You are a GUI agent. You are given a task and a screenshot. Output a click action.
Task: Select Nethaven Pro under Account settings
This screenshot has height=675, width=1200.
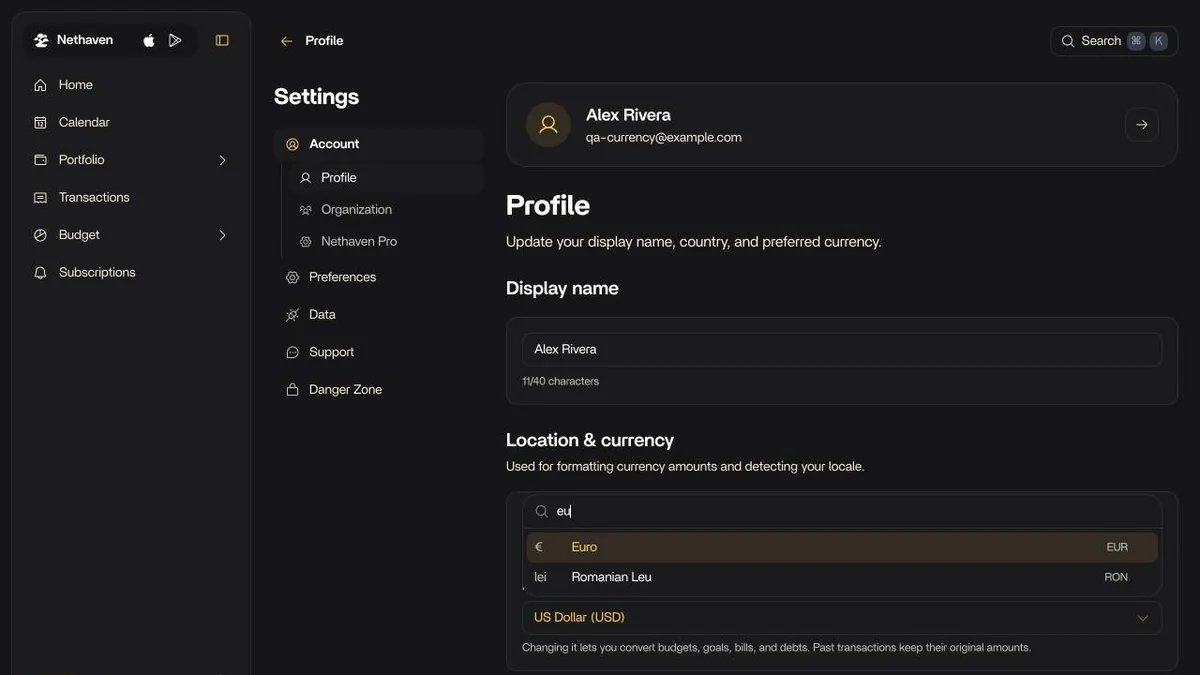pos(386,242)
